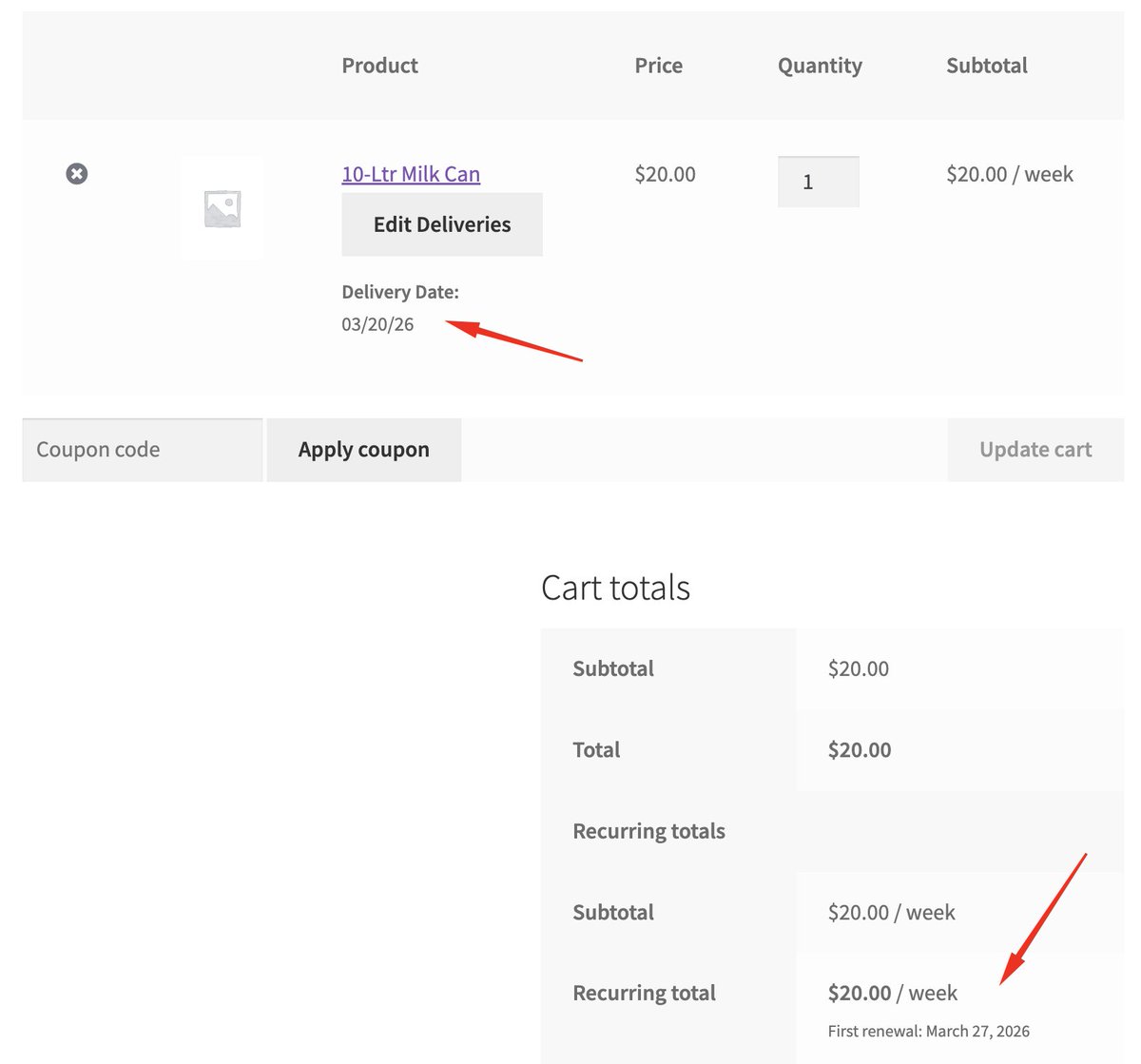The width and height of the screenshot is (1141, 1064).
Task: Click the Edit Deliveries button
Action: coord(441,224)
